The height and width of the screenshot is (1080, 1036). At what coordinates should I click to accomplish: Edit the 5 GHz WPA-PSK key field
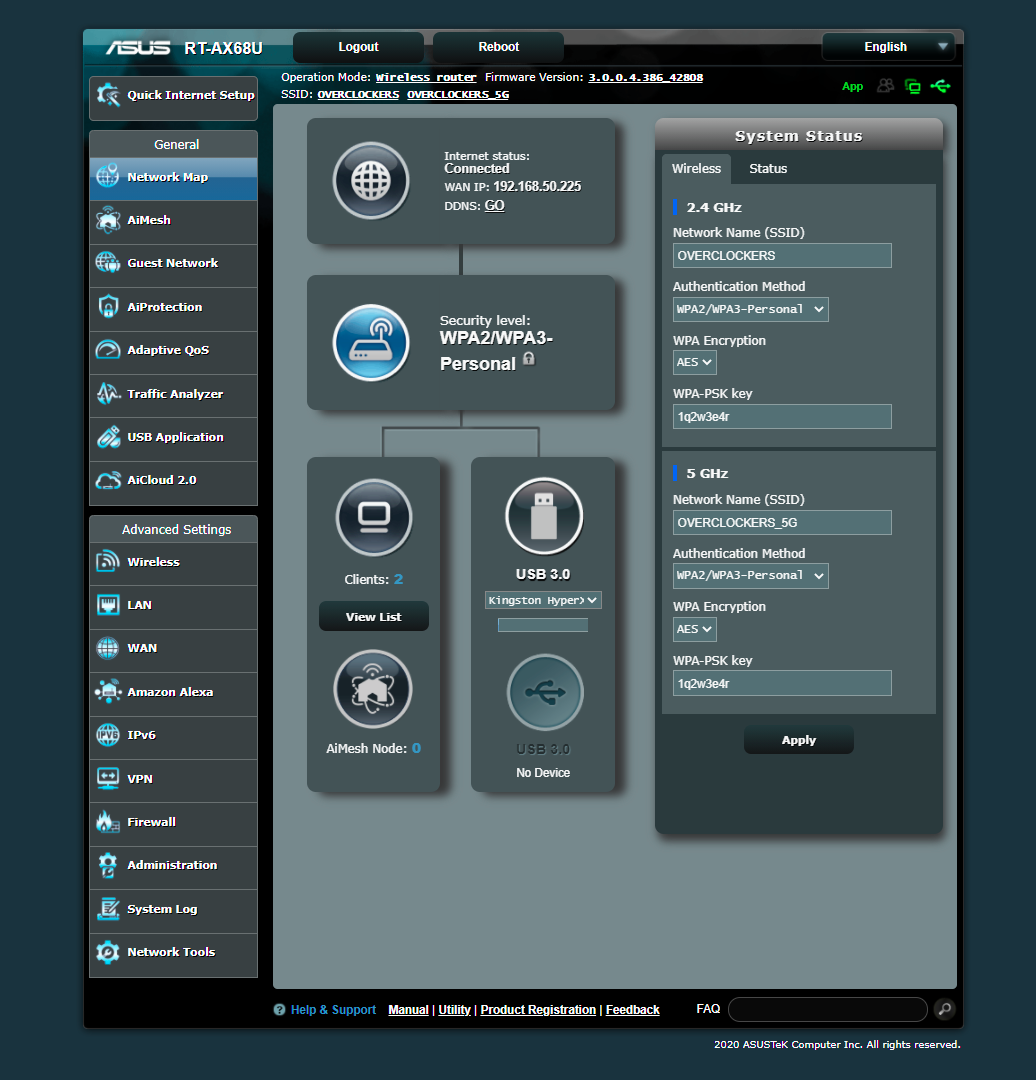(782, 683)
